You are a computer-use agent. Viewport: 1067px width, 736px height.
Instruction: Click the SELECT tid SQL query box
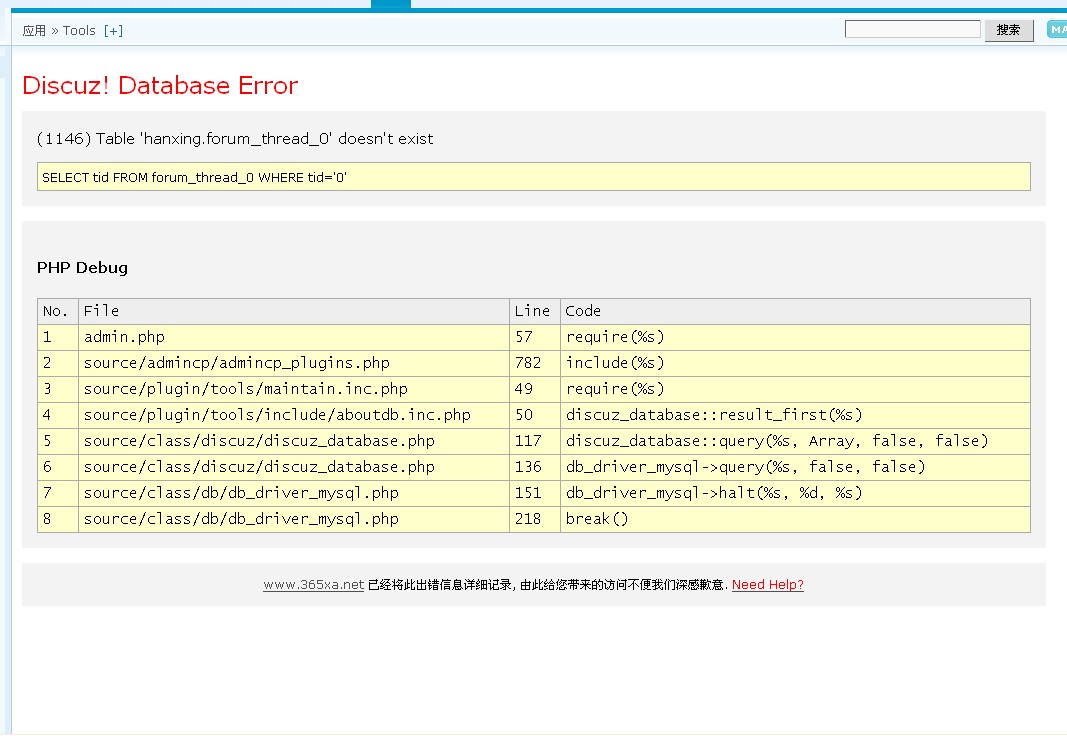point(534,177)
